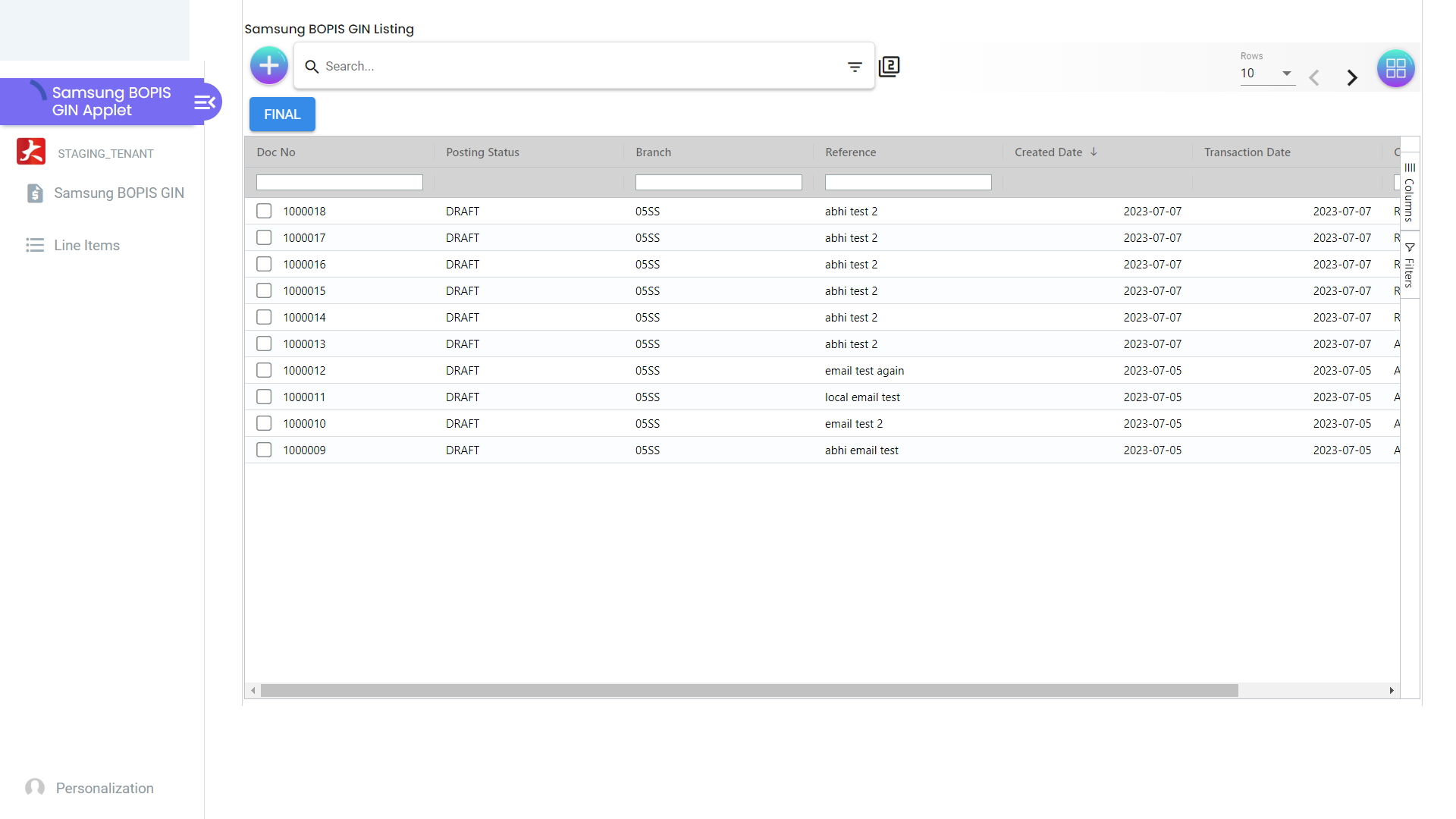Click the STAGING_TENANT logo icon
Screen dimensions: 1456x819
(x=31, y=152)
